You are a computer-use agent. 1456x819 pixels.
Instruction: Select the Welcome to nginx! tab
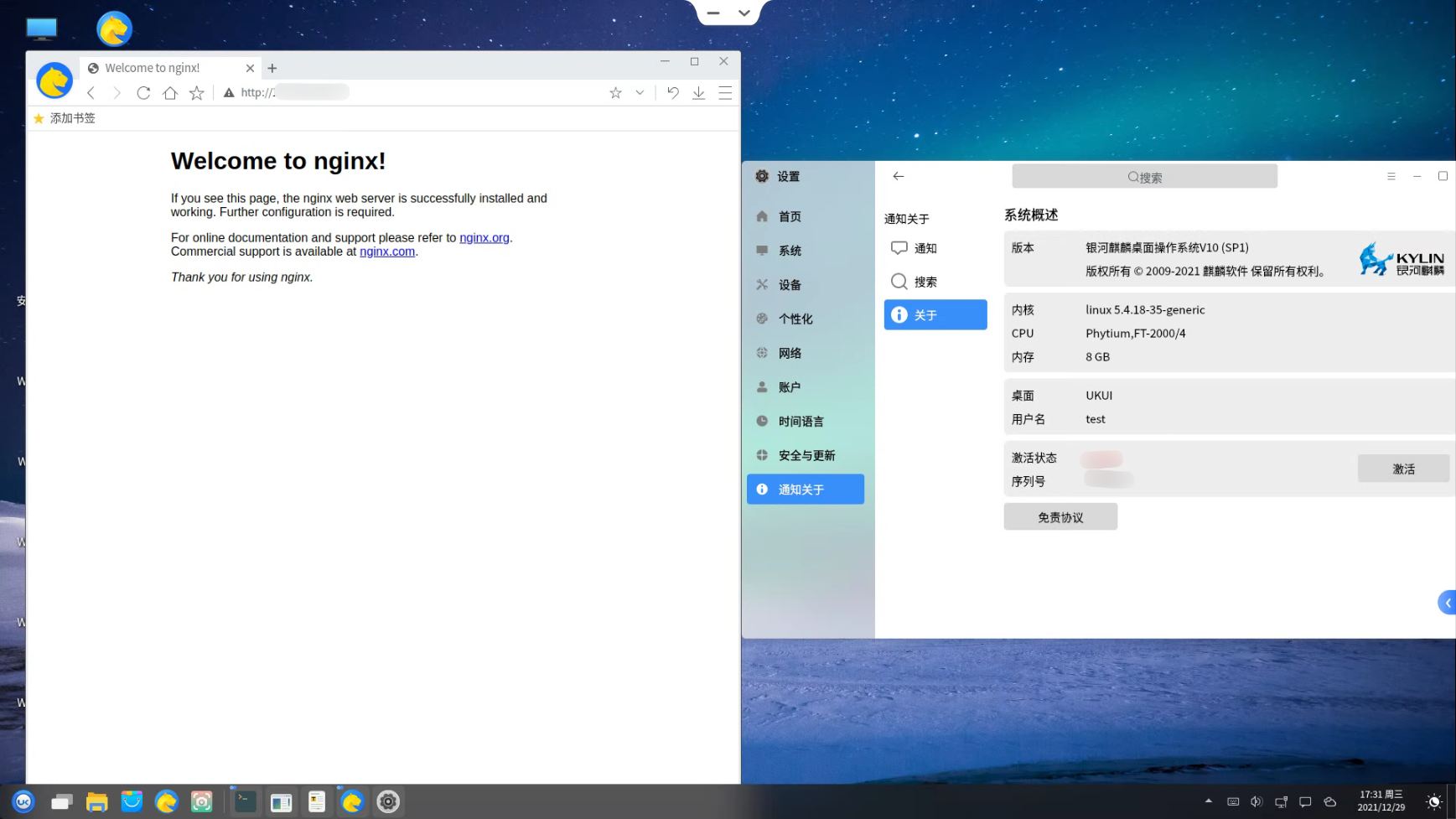[171, 68]
